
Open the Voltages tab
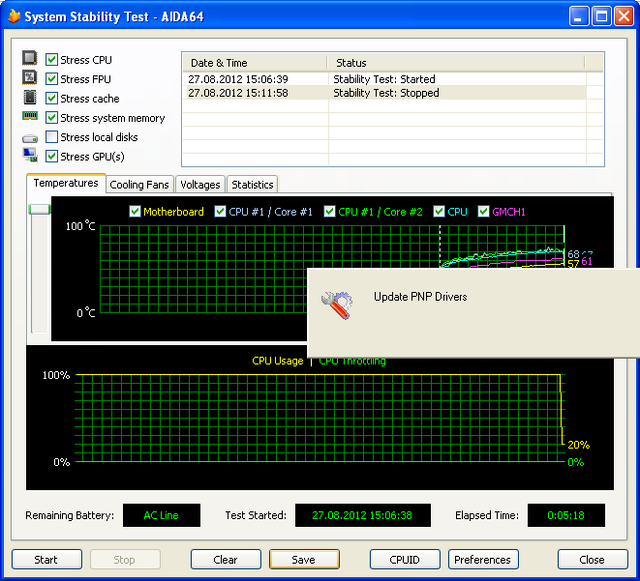[x=200, y=185]
